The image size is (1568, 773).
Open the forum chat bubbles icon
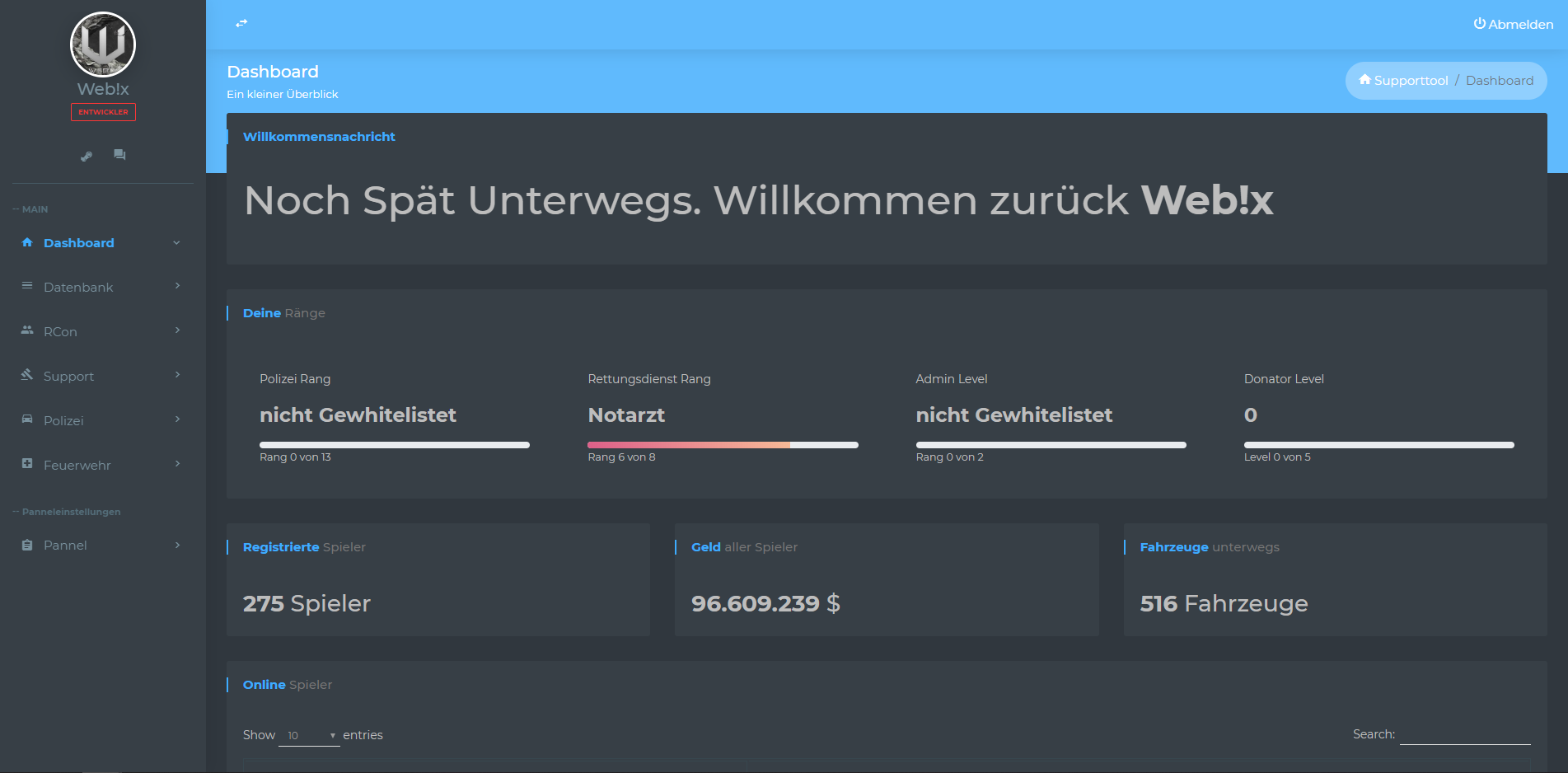tap(119, 155)
